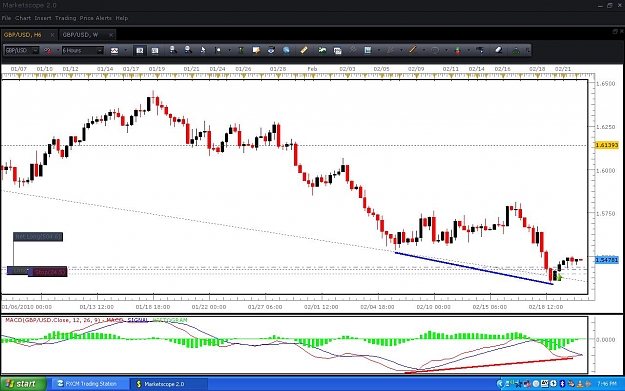625x391 pixels.
Task: Click the Windows start button
Action: (x=23, y=384)
